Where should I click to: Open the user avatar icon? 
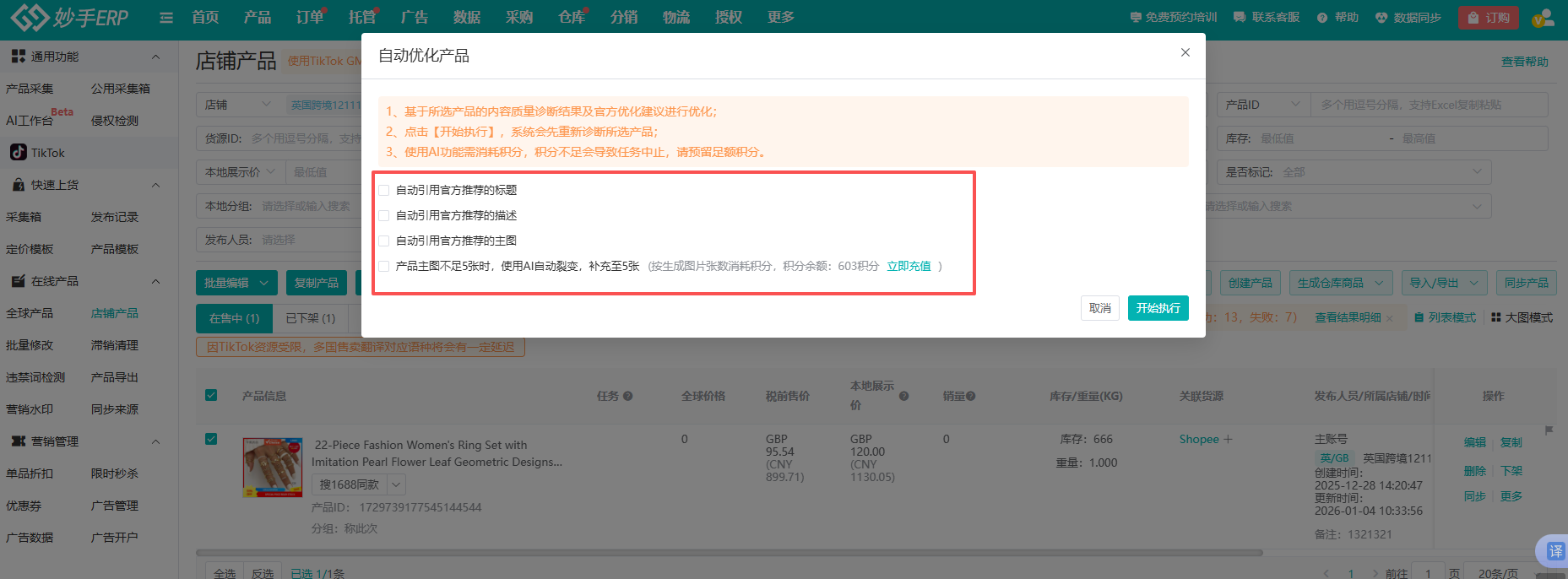(1544, 18)
